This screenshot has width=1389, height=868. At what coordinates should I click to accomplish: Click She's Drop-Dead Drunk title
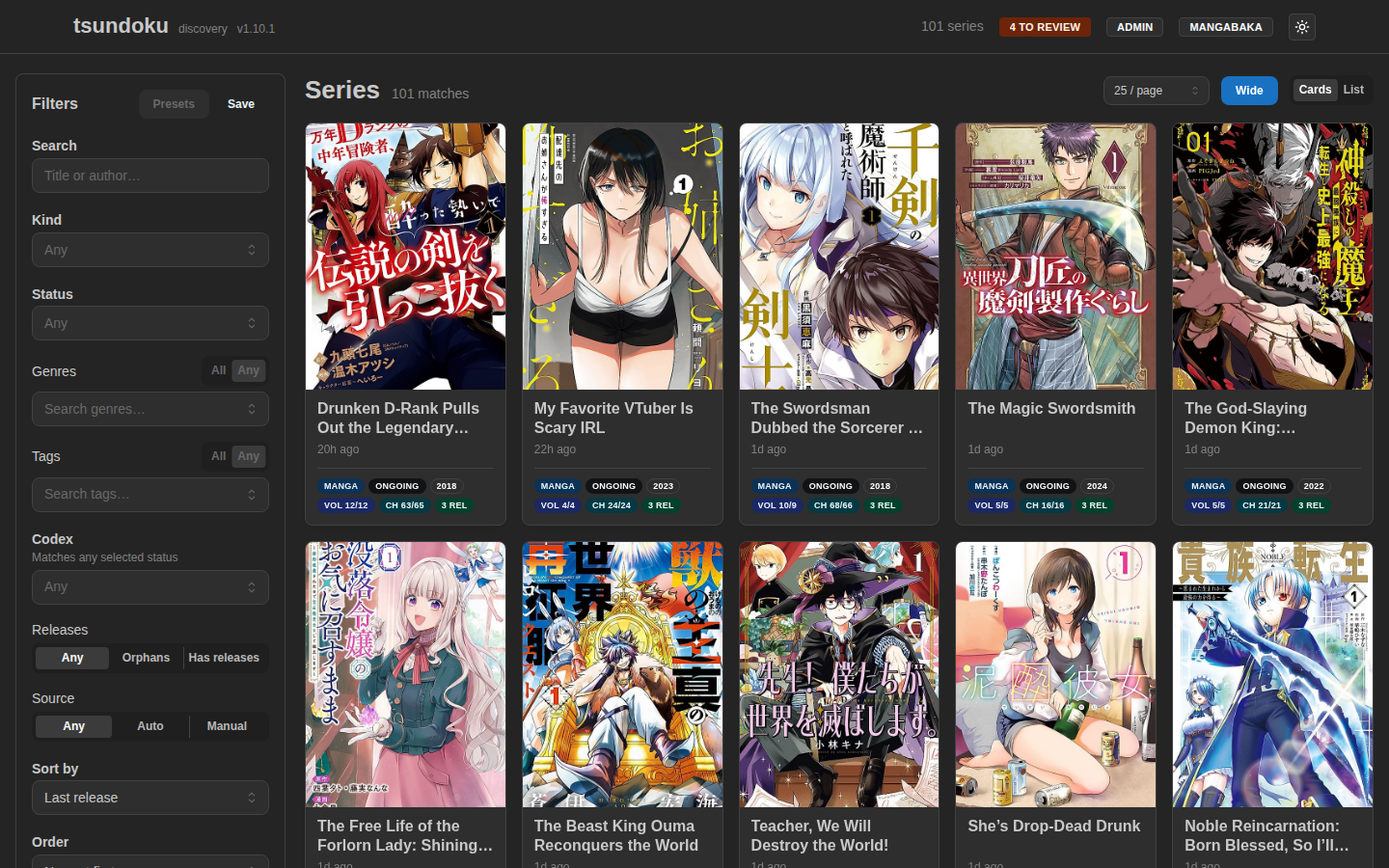pyautogui.click(x=1053, y=827)
